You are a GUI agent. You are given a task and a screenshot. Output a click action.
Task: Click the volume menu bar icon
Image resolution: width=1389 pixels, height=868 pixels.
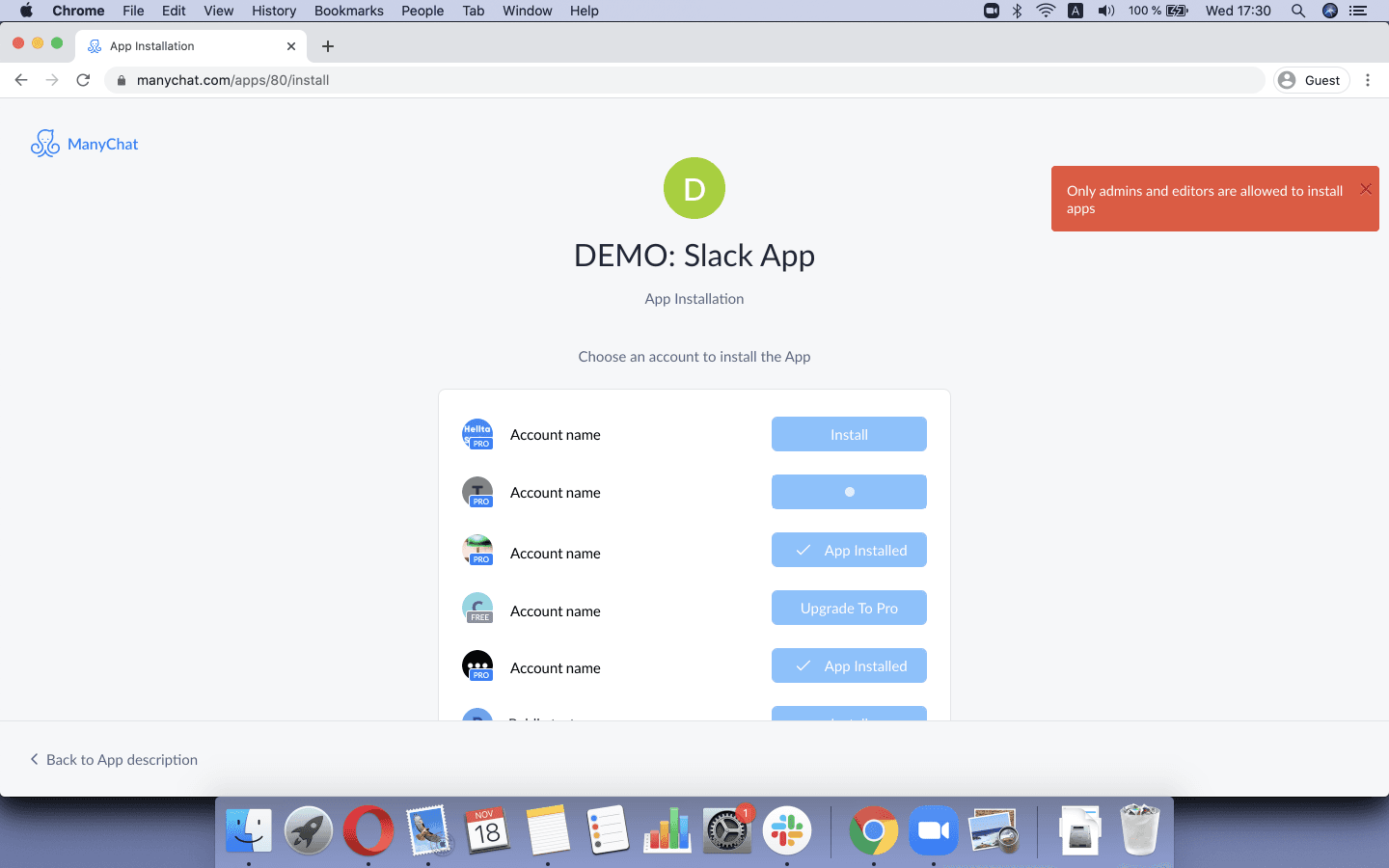click(x=1106, y=11)
